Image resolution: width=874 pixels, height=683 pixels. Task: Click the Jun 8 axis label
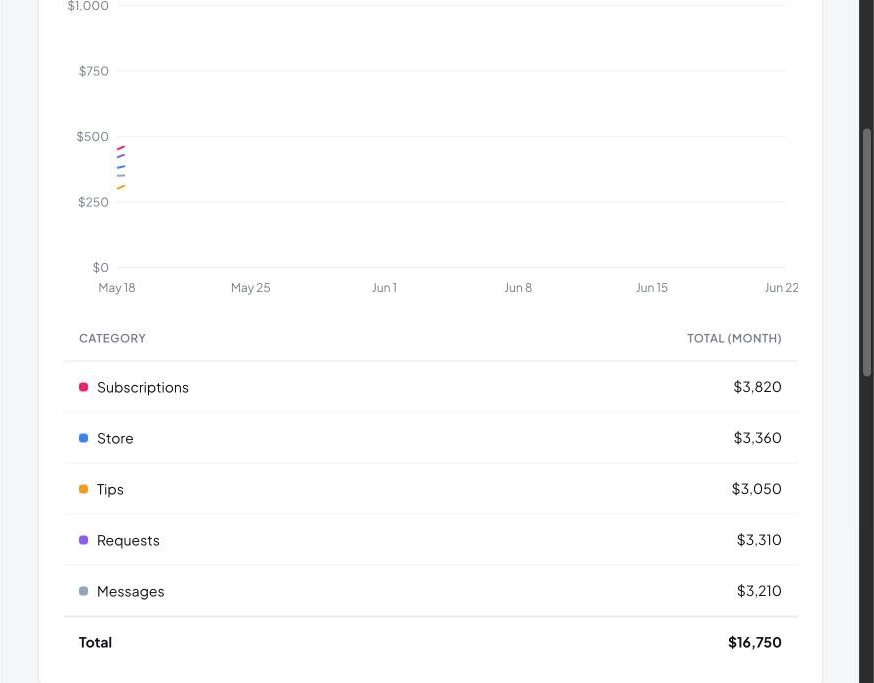(518, 288)
